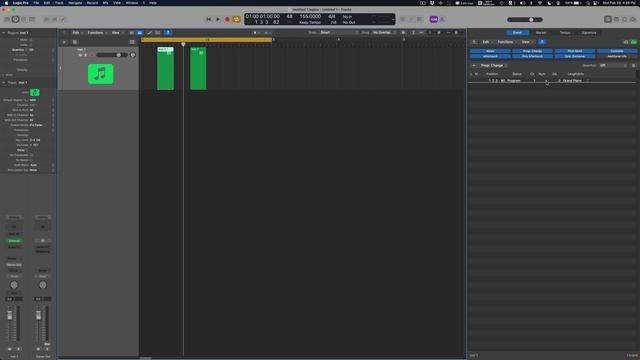Adjust the Inst 1 track header volume slider

(112, 55)
